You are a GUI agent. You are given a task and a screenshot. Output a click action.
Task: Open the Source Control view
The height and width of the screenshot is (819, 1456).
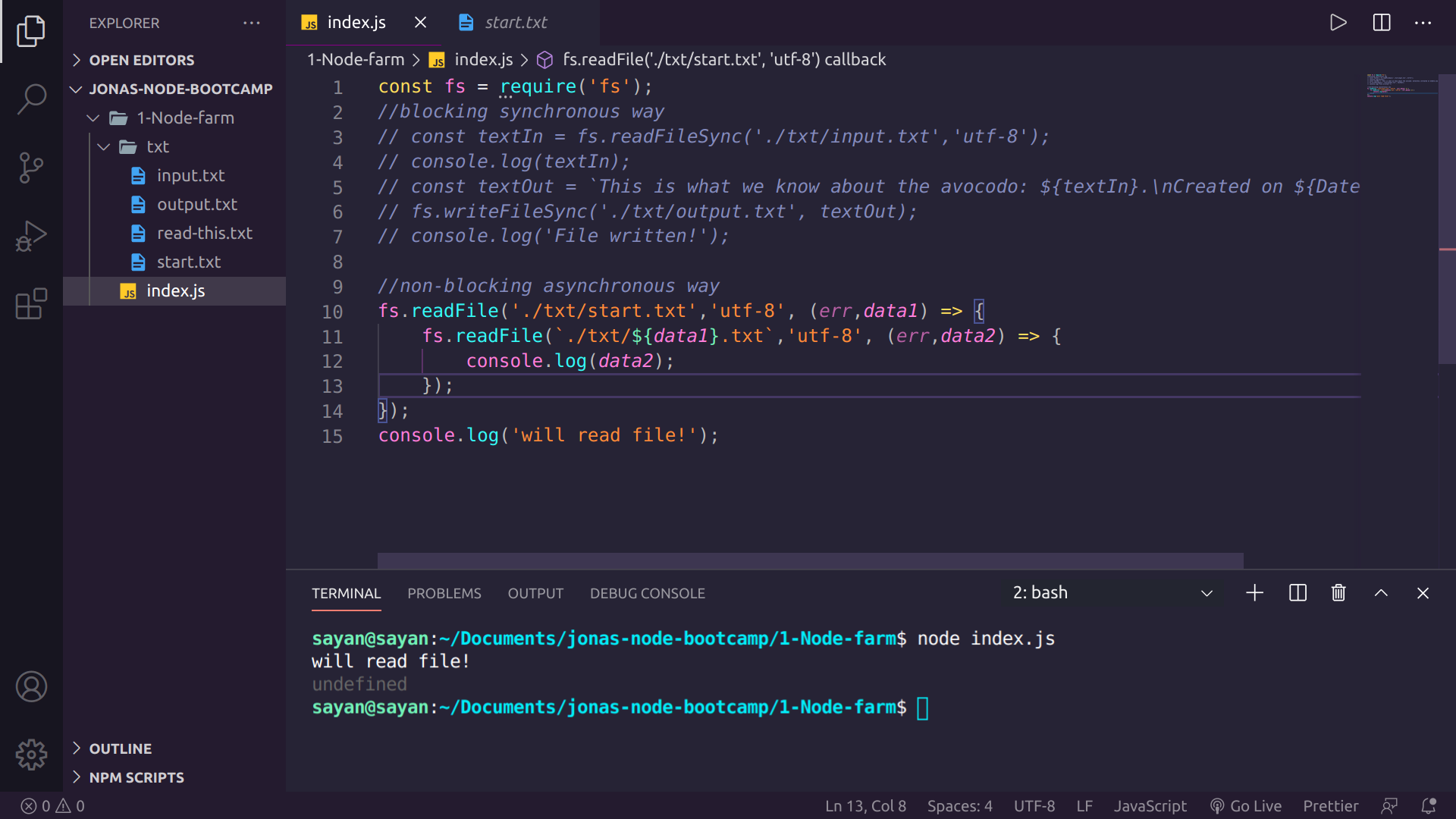click(x=31, y=167)
